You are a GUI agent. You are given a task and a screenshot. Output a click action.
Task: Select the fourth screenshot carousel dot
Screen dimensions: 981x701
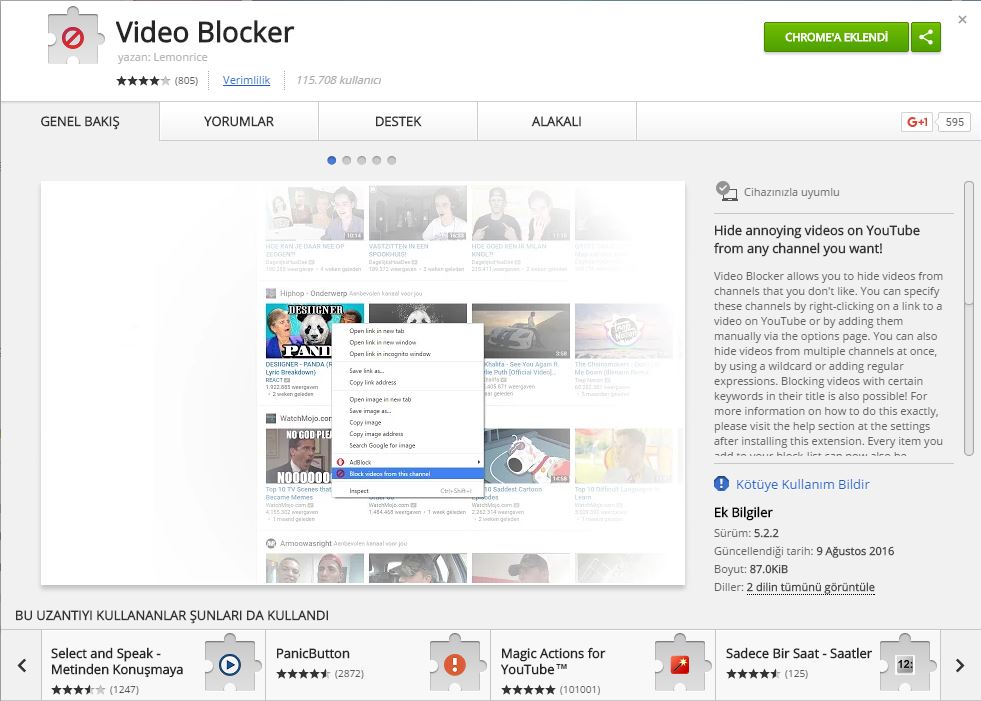[377, 160]
